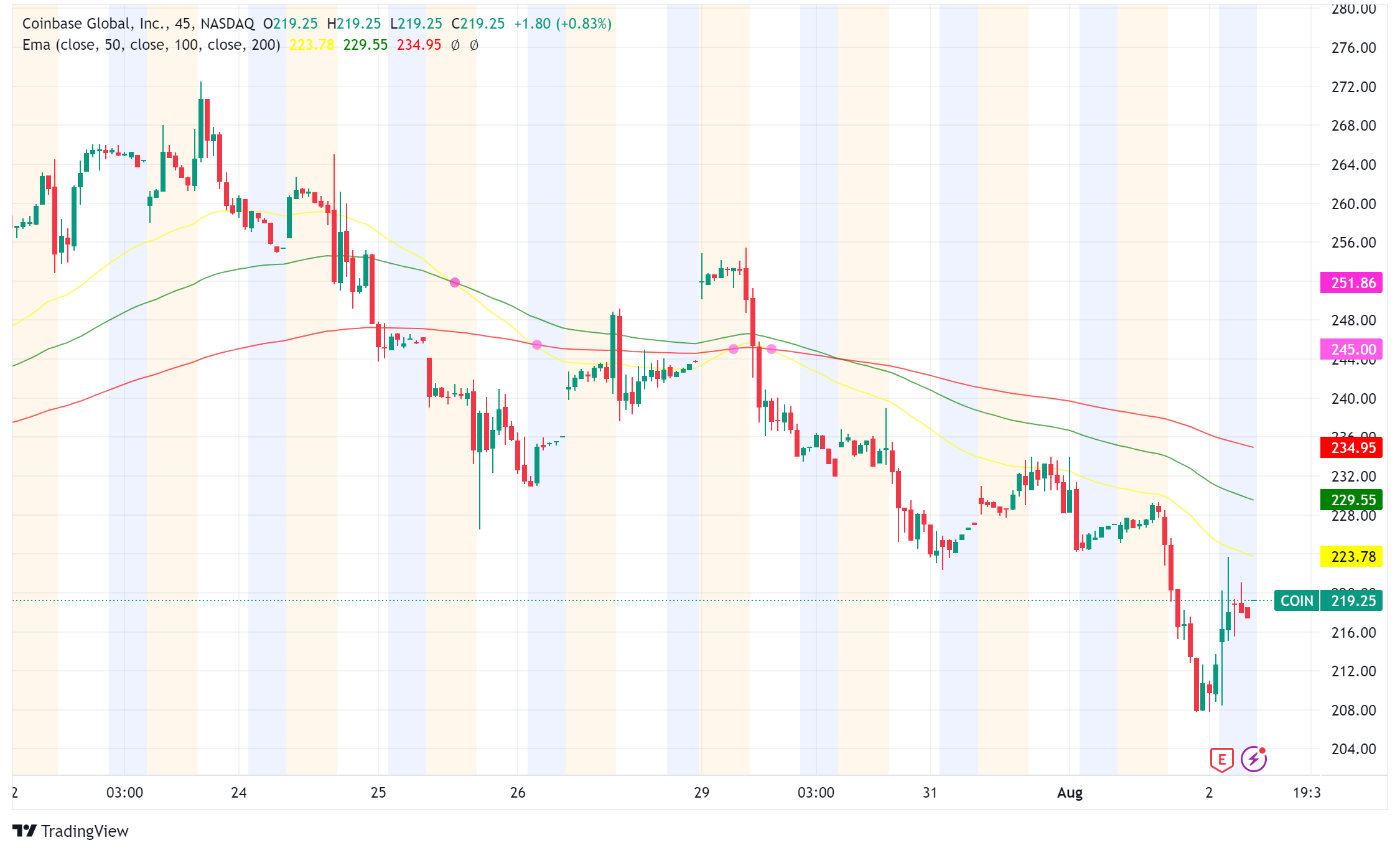
Task: Open the TradingView logo link
Action: [70, 831]
